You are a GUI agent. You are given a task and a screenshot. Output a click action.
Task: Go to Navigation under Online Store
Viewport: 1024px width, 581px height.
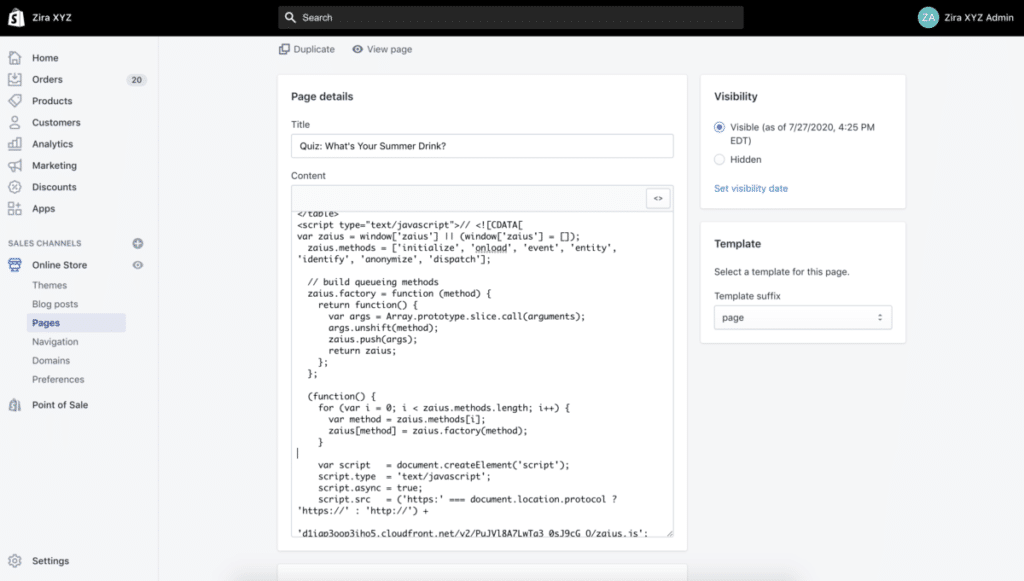point(55,342)
